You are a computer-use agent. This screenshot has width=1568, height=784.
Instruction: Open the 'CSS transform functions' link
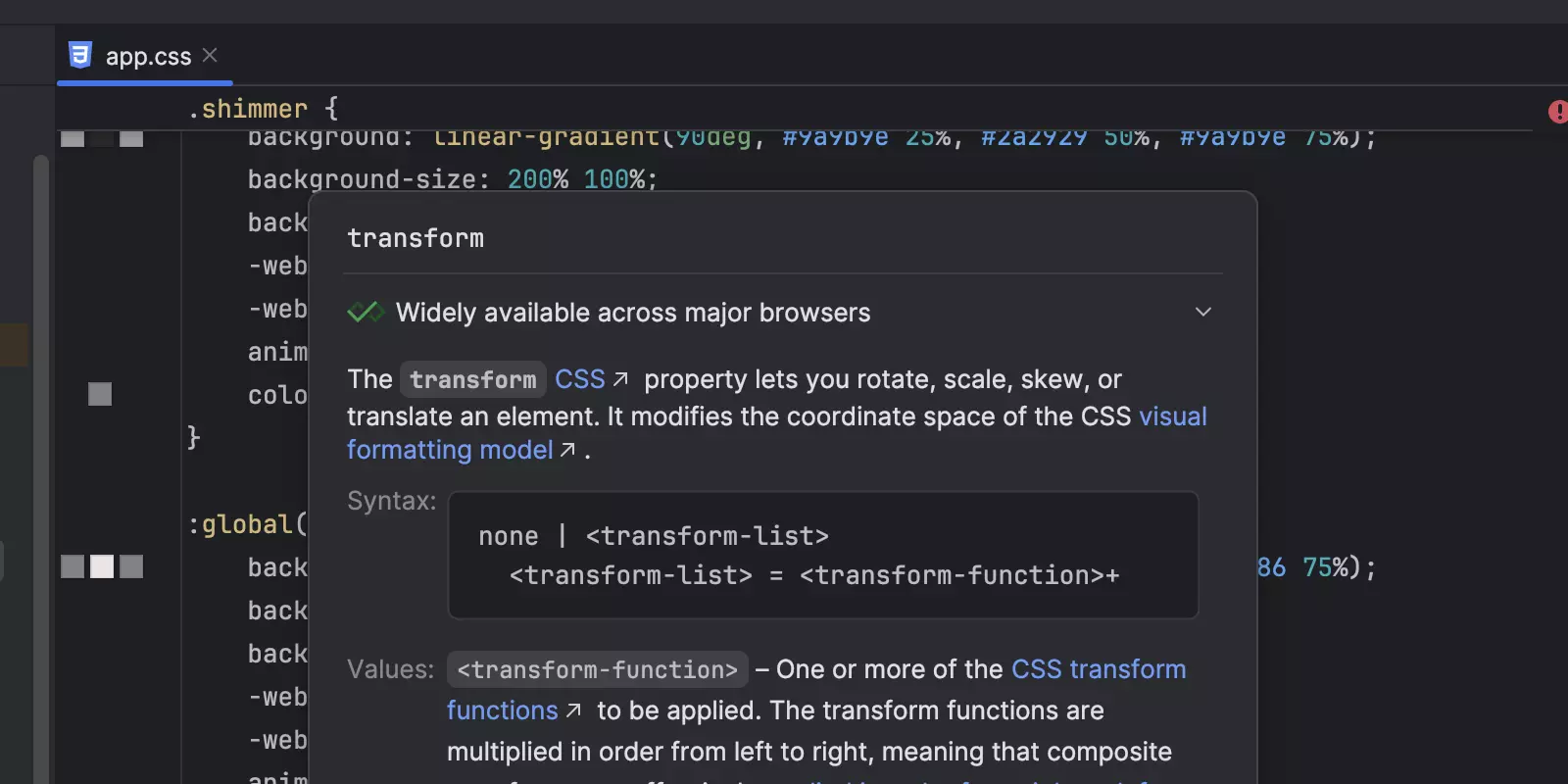point(1098,669)
